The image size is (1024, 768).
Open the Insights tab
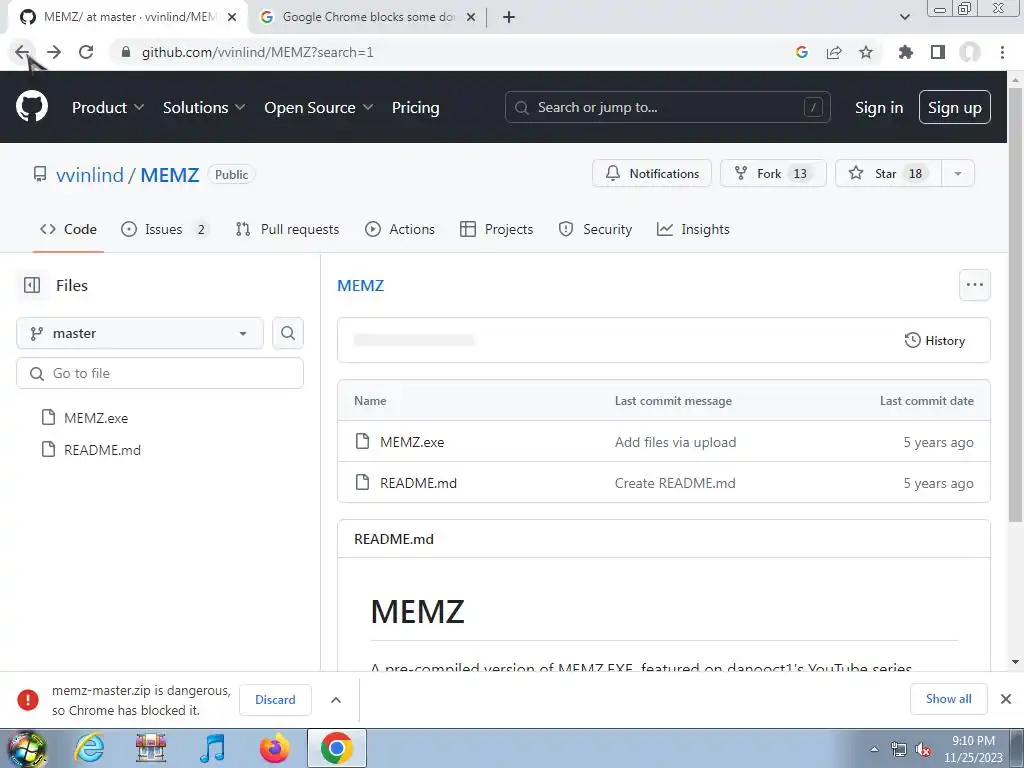(693, 229)
